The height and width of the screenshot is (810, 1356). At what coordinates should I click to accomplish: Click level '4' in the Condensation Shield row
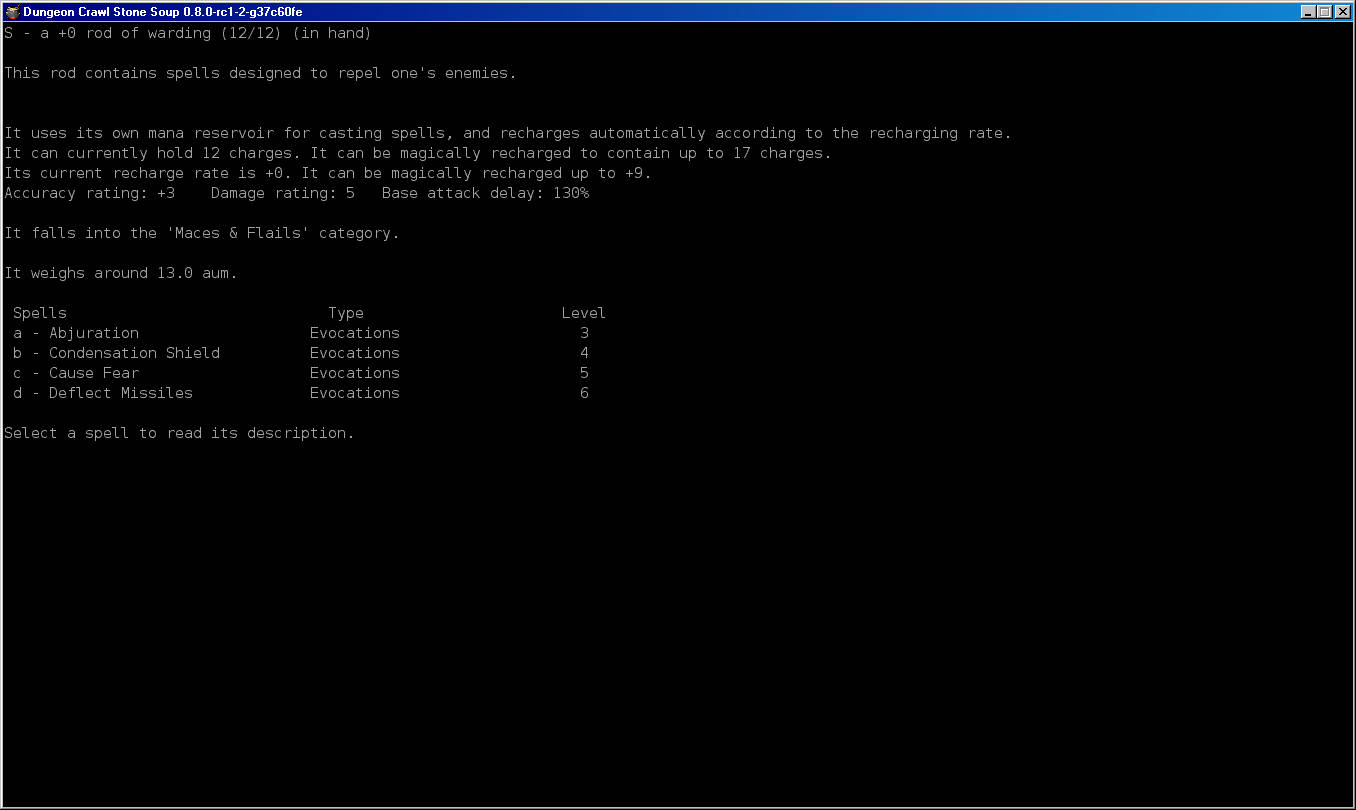point(584,353)
